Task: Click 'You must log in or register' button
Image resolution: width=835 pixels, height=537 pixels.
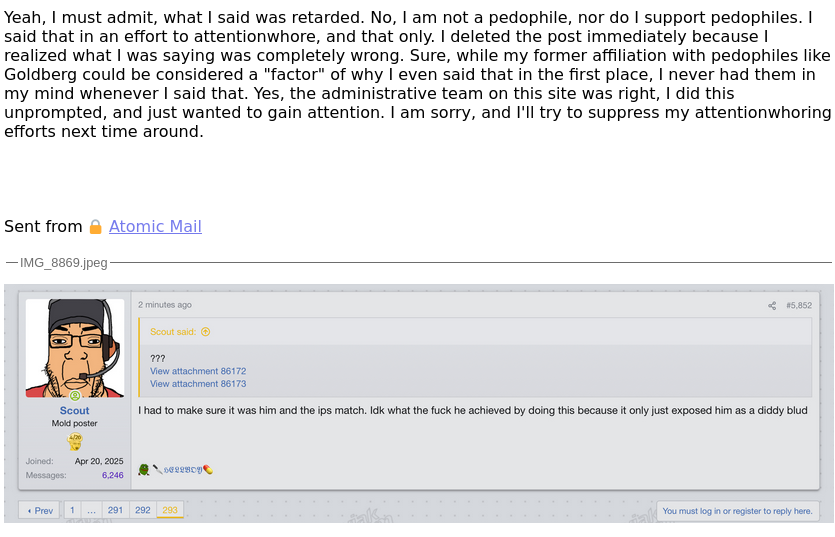Action: coord(737,511)
